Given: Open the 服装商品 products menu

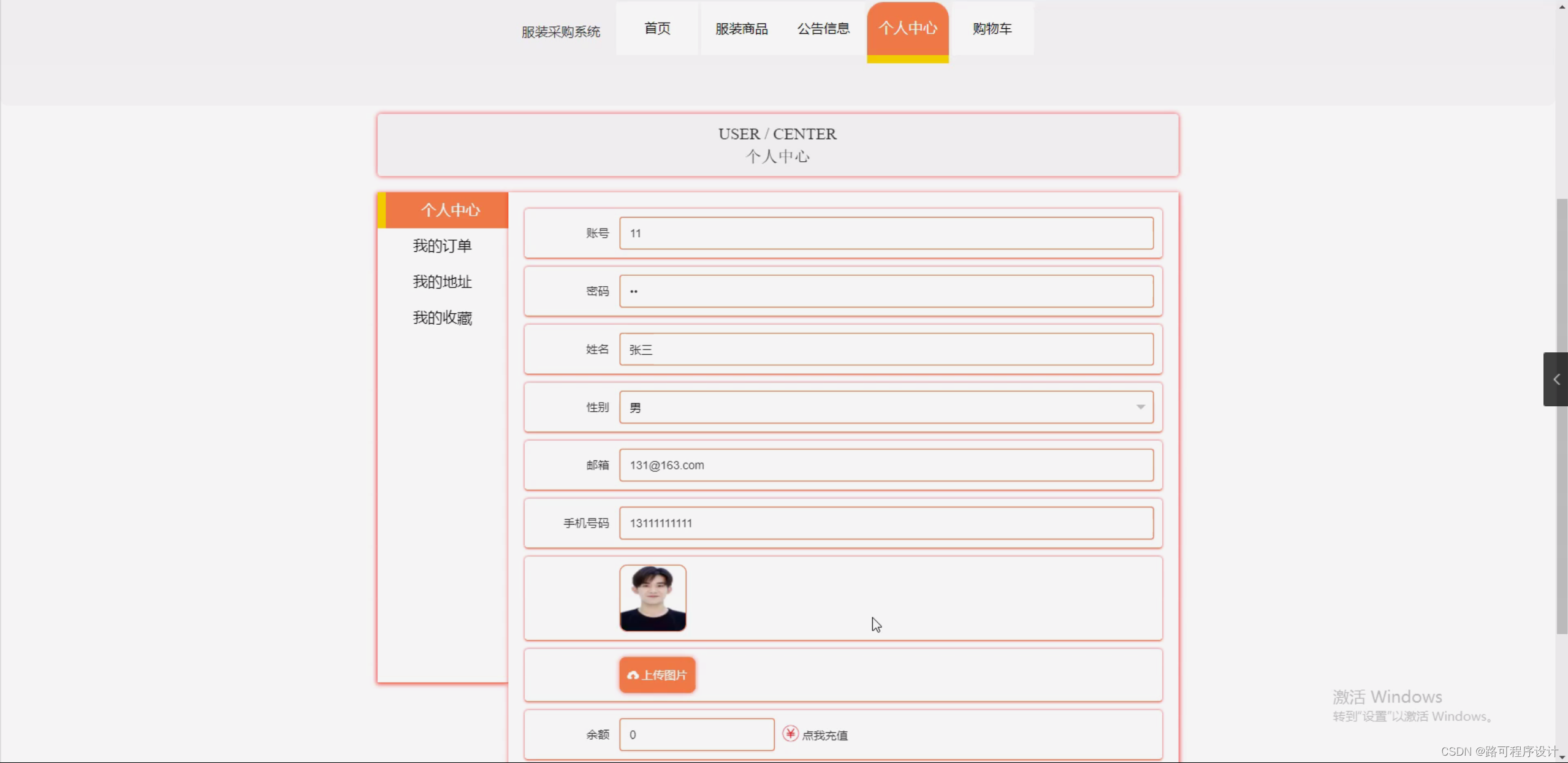Looking at the screenshot, I should [x=741, y=28].
